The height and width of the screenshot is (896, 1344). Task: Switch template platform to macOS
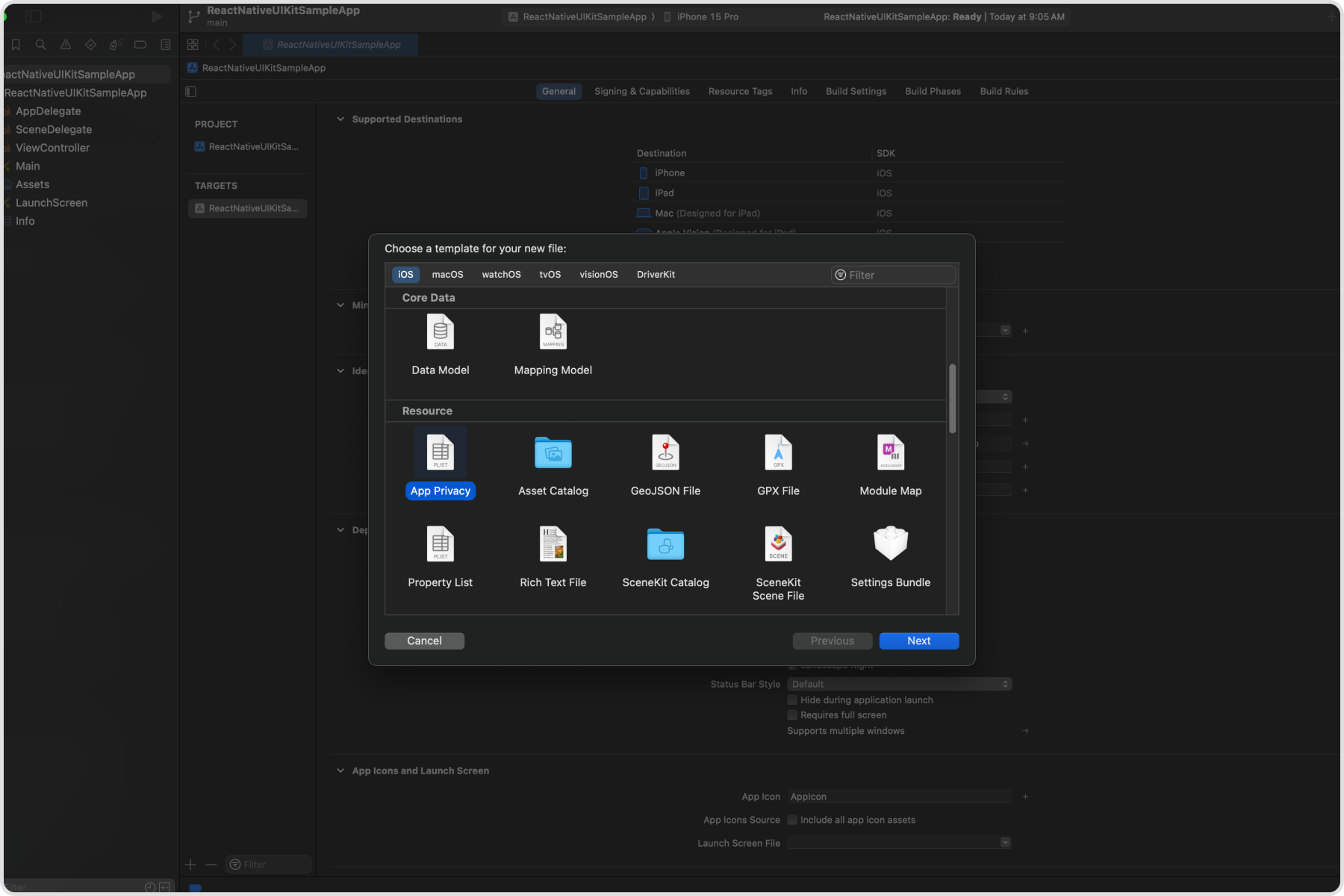tap(447, 275)
